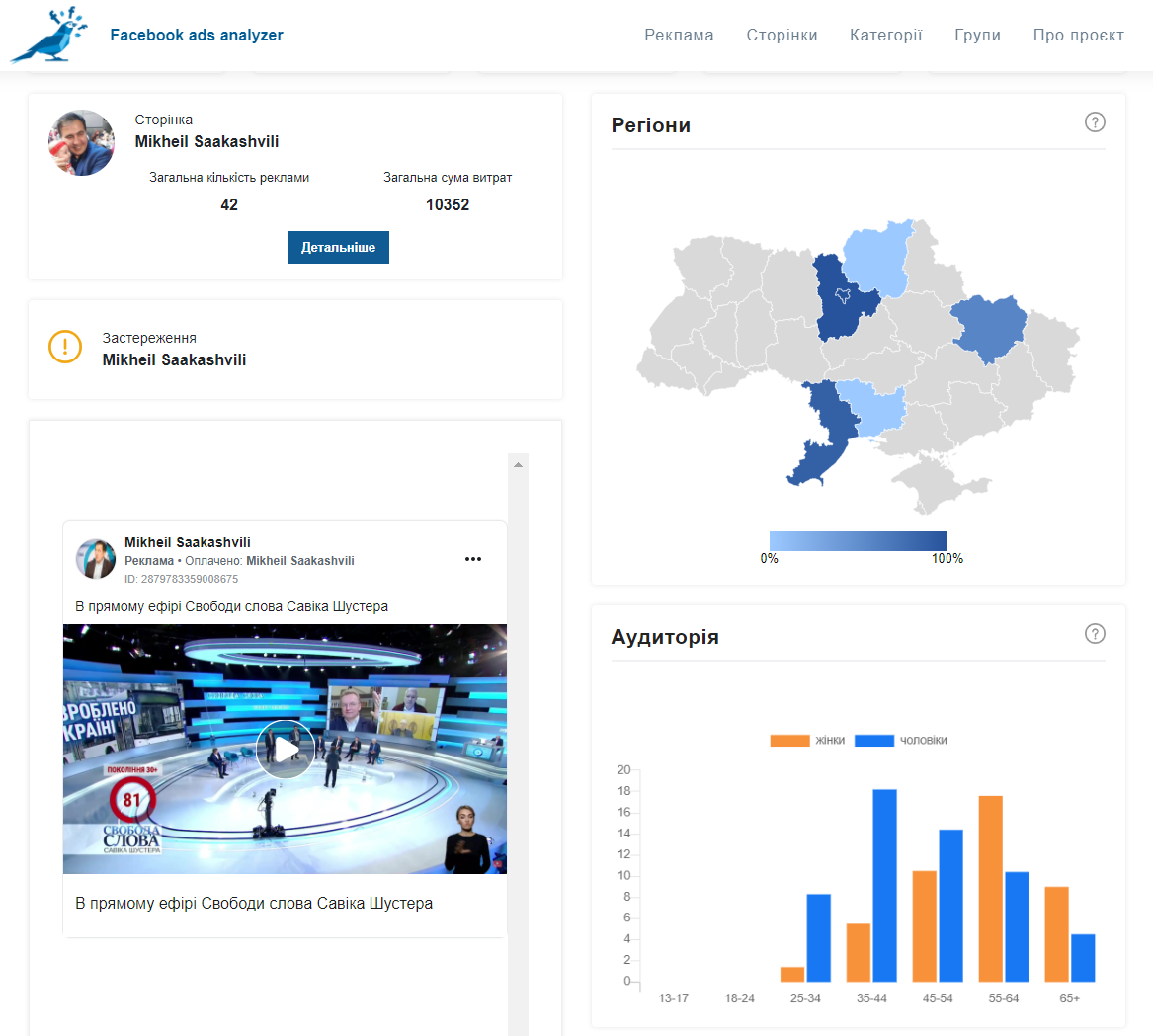This screenshot has height=1036, width=1153.
Task: Click the scroll-up arrow of ad panel
Action: [518, 465]
